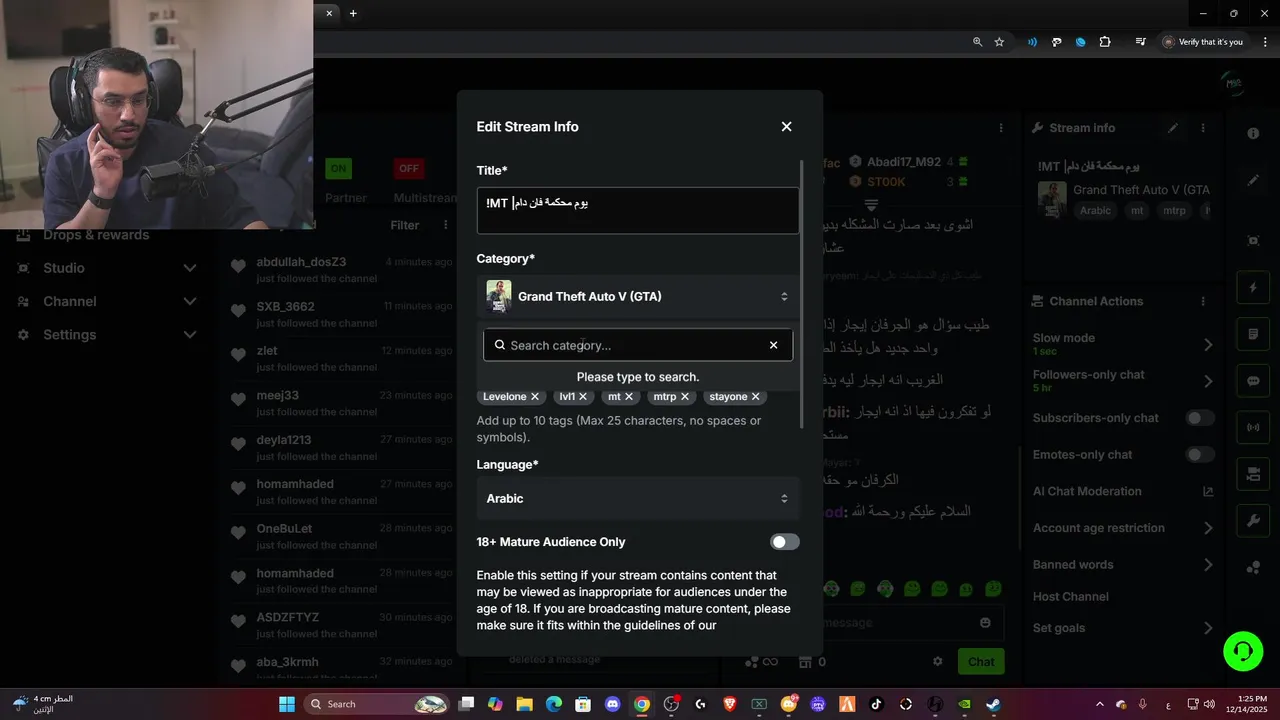Click Verify that it's you button
The height and width of the screenshot is (720, 1280).
[x=1203, y=42]
